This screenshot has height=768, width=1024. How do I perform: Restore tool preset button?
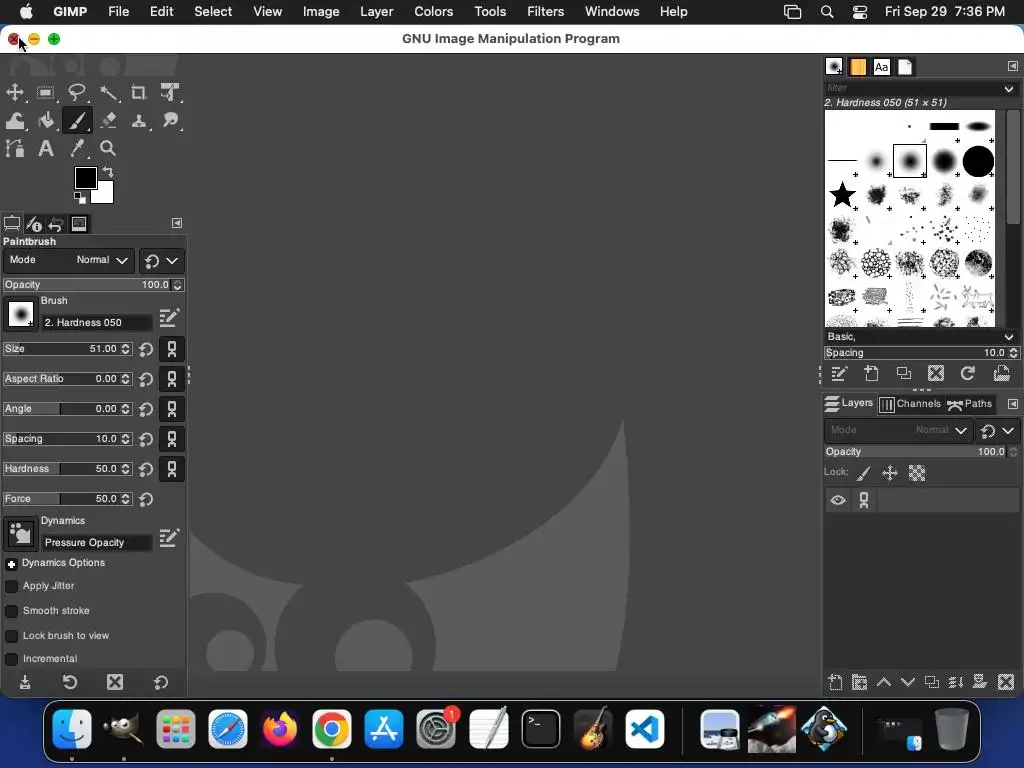[x=70, y=682]
